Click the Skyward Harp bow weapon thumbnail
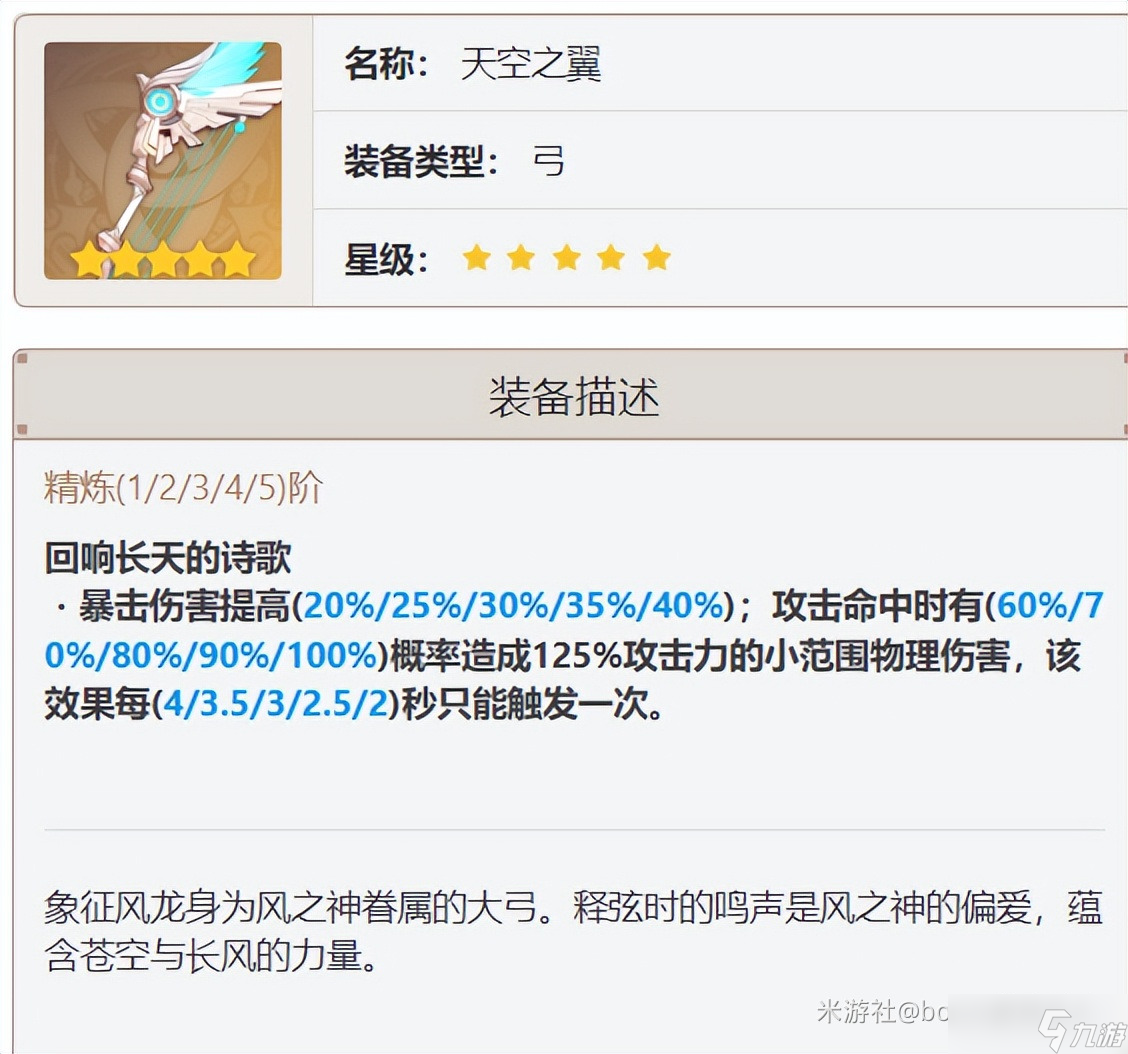Viewport: 1128px width, 1054px height. [x=163, y=160]
